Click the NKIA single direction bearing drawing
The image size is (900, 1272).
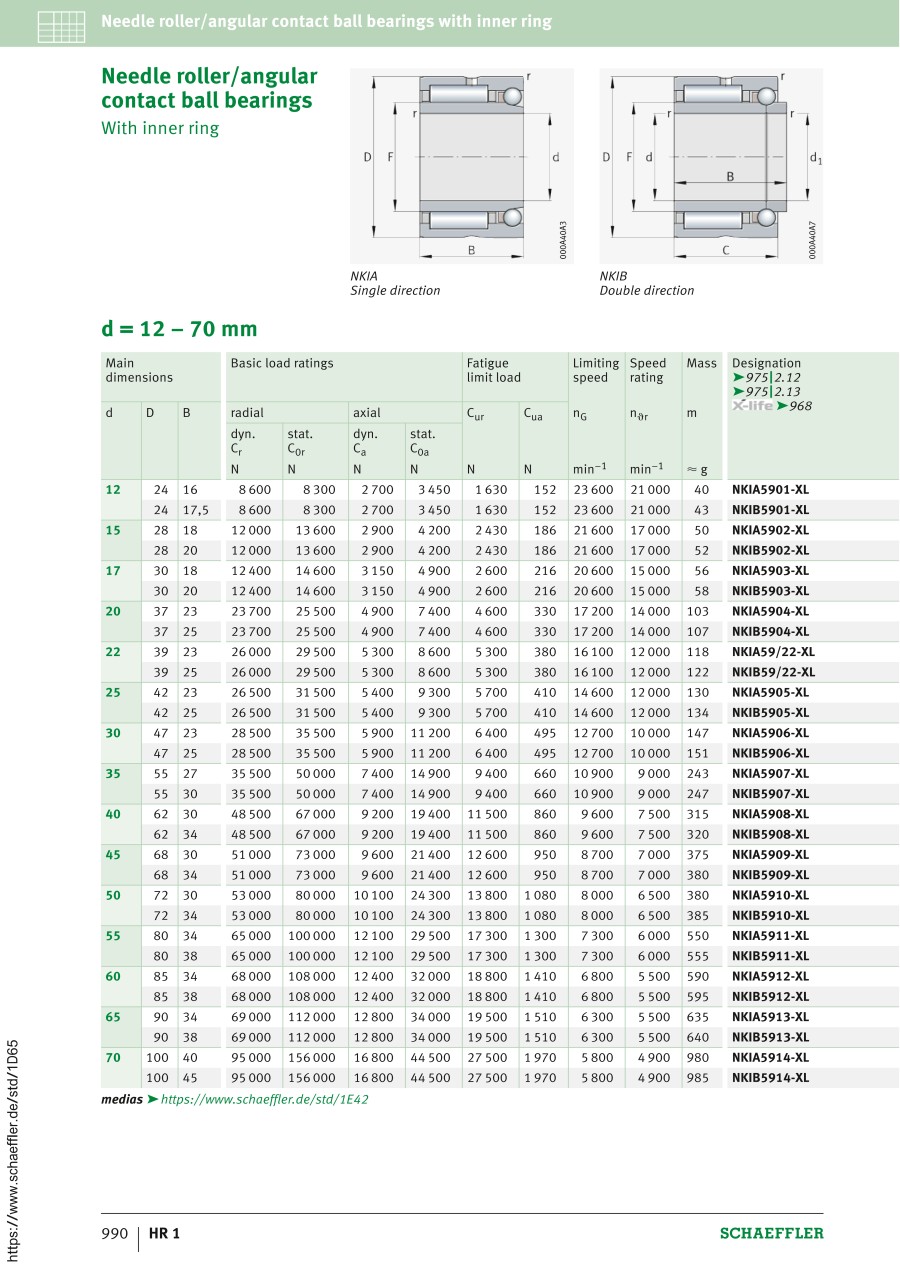click(x=461, y=165)
